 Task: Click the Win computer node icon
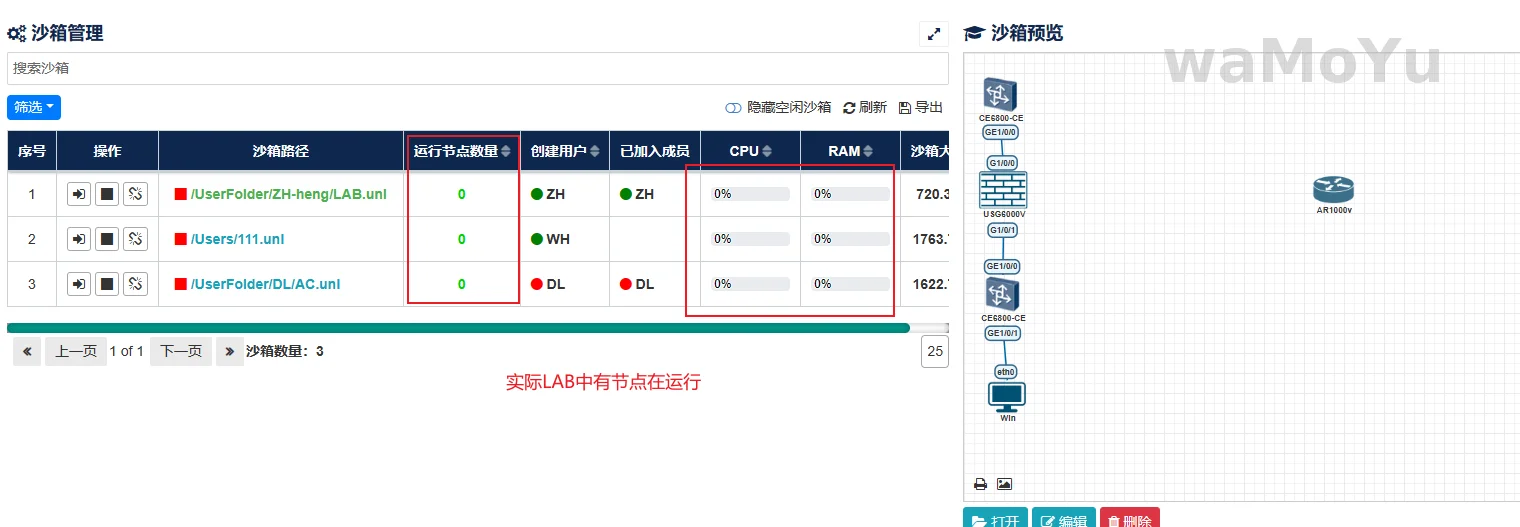tap(1007, 396)
